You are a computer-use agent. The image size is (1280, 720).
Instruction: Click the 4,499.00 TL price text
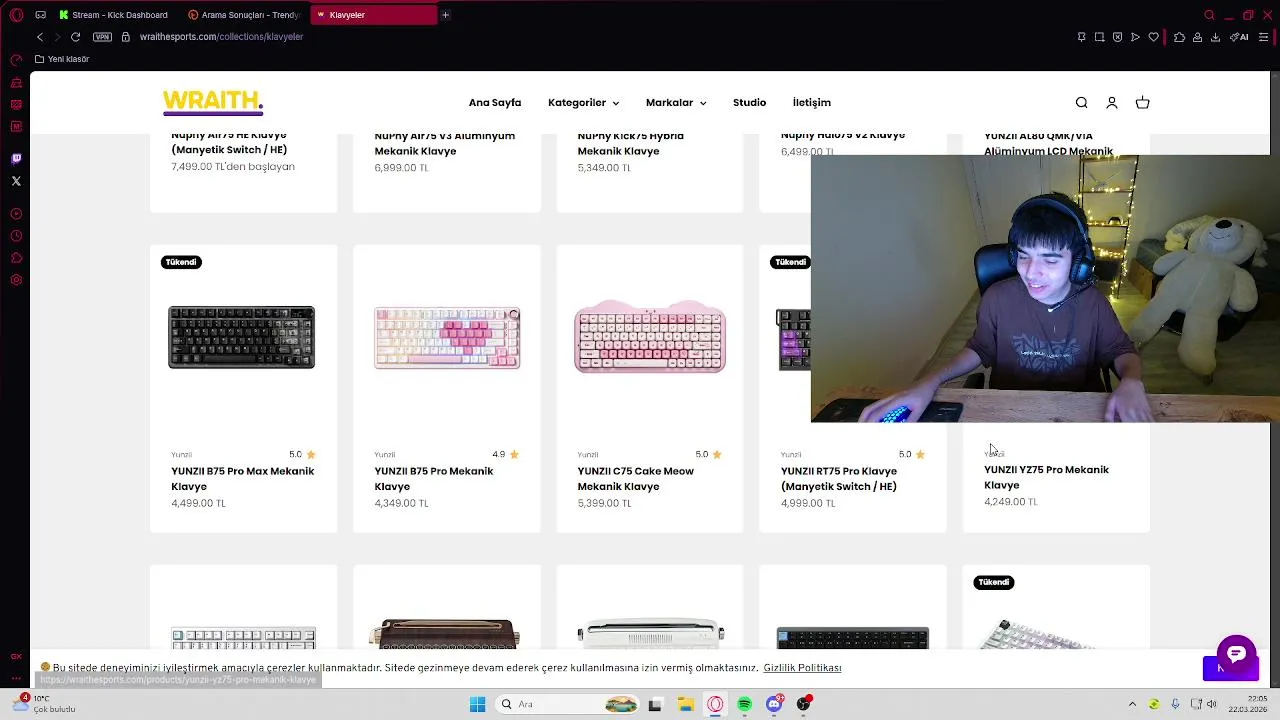pyautogui.click(x=198, y=503)
